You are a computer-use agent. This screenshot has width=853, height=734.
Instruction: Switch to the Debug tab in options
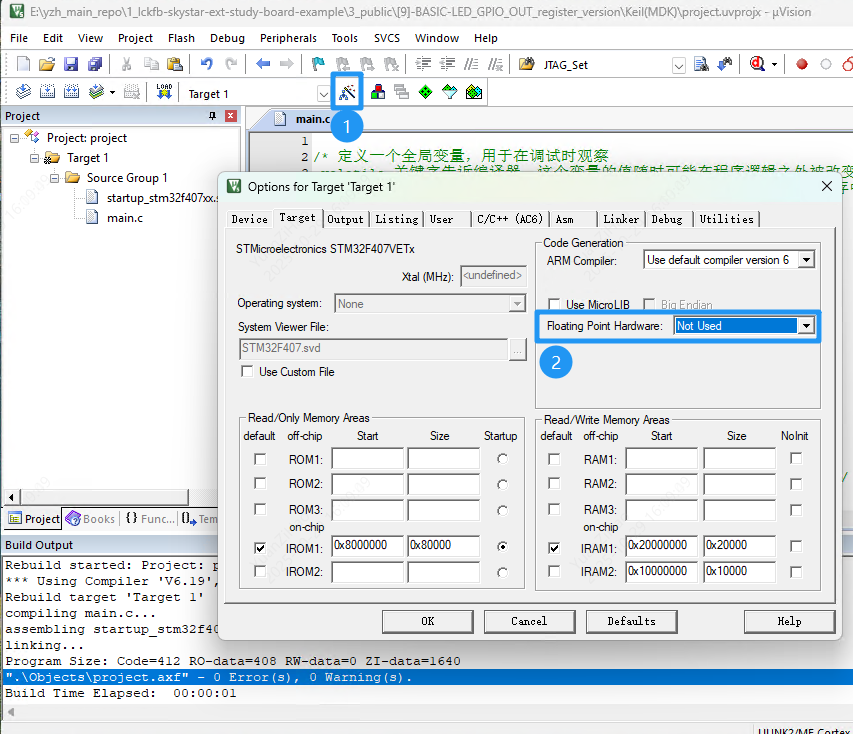point(667,219)
